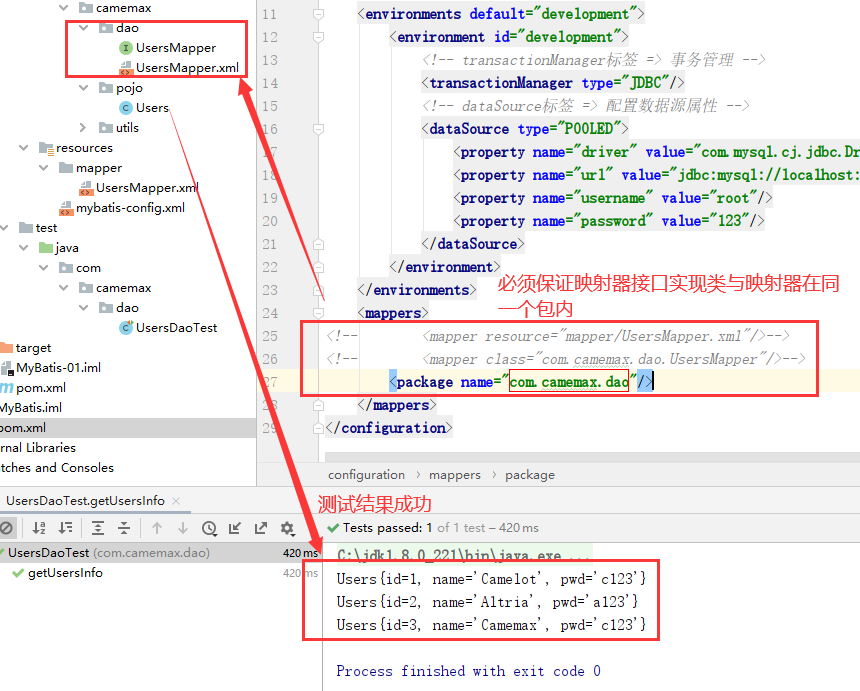Click utils package folder icon

[x=106, y=127]
